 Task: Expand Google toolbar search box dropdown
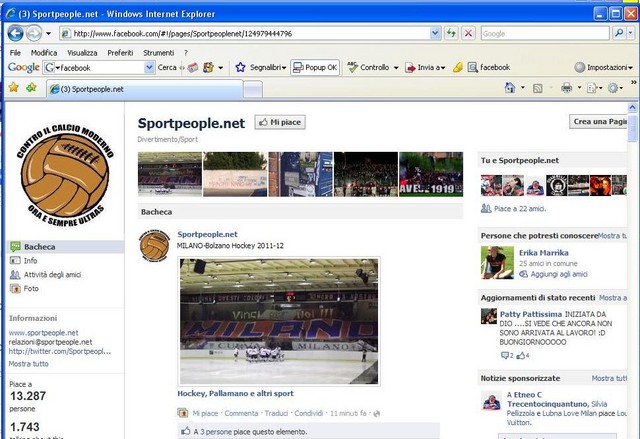pyautogui.click(x=150, y=67)
